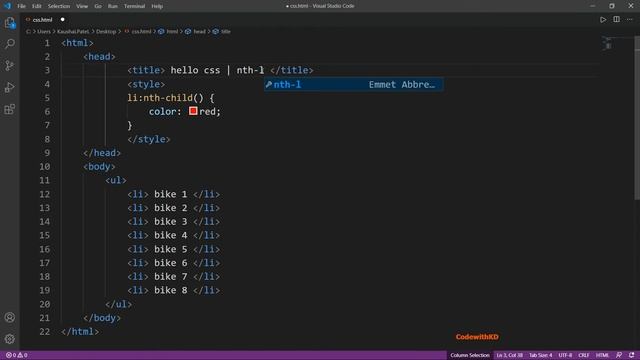Click line number 5 in gutter
640x360 pixels.
tap(47, 98)
